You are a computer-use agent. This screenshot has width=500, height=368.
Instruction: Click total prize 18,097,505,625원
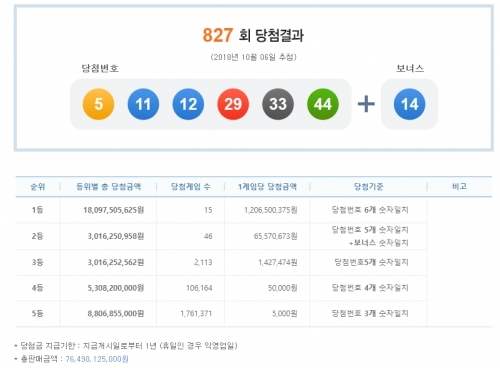click(x=114, y=210)
